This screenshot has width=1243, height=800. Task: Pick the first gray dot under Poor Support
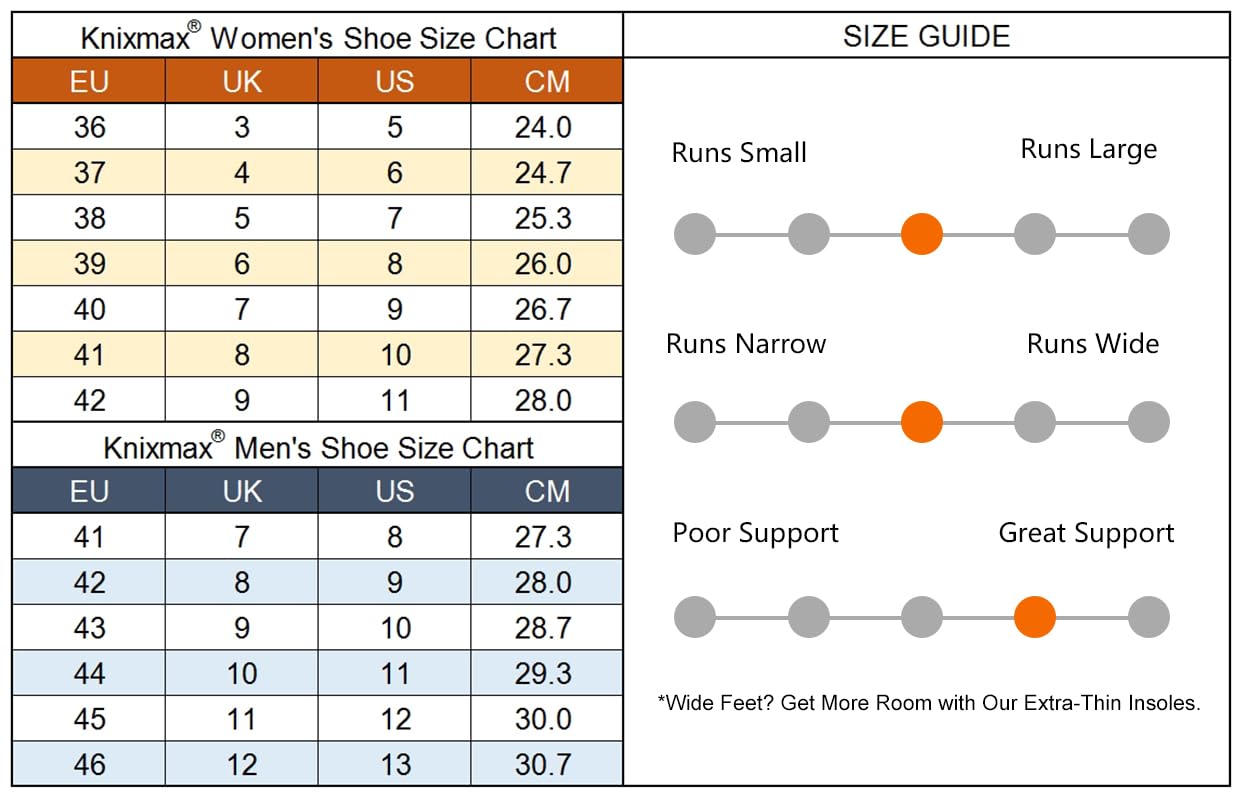click(695, 617)
